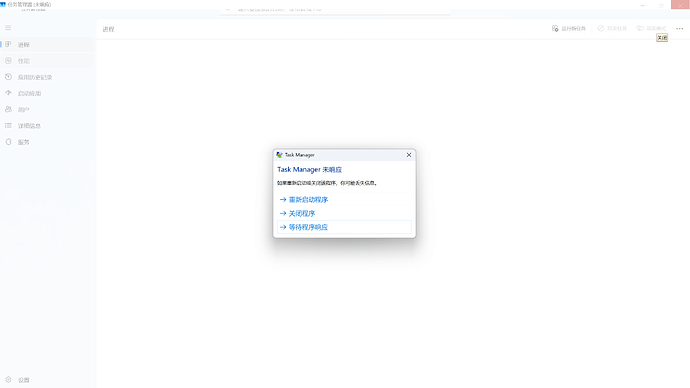The image size is (690, 388).
Task: Open 设置 (Settings) at sidebar bottom
Action: click(47, 380)
